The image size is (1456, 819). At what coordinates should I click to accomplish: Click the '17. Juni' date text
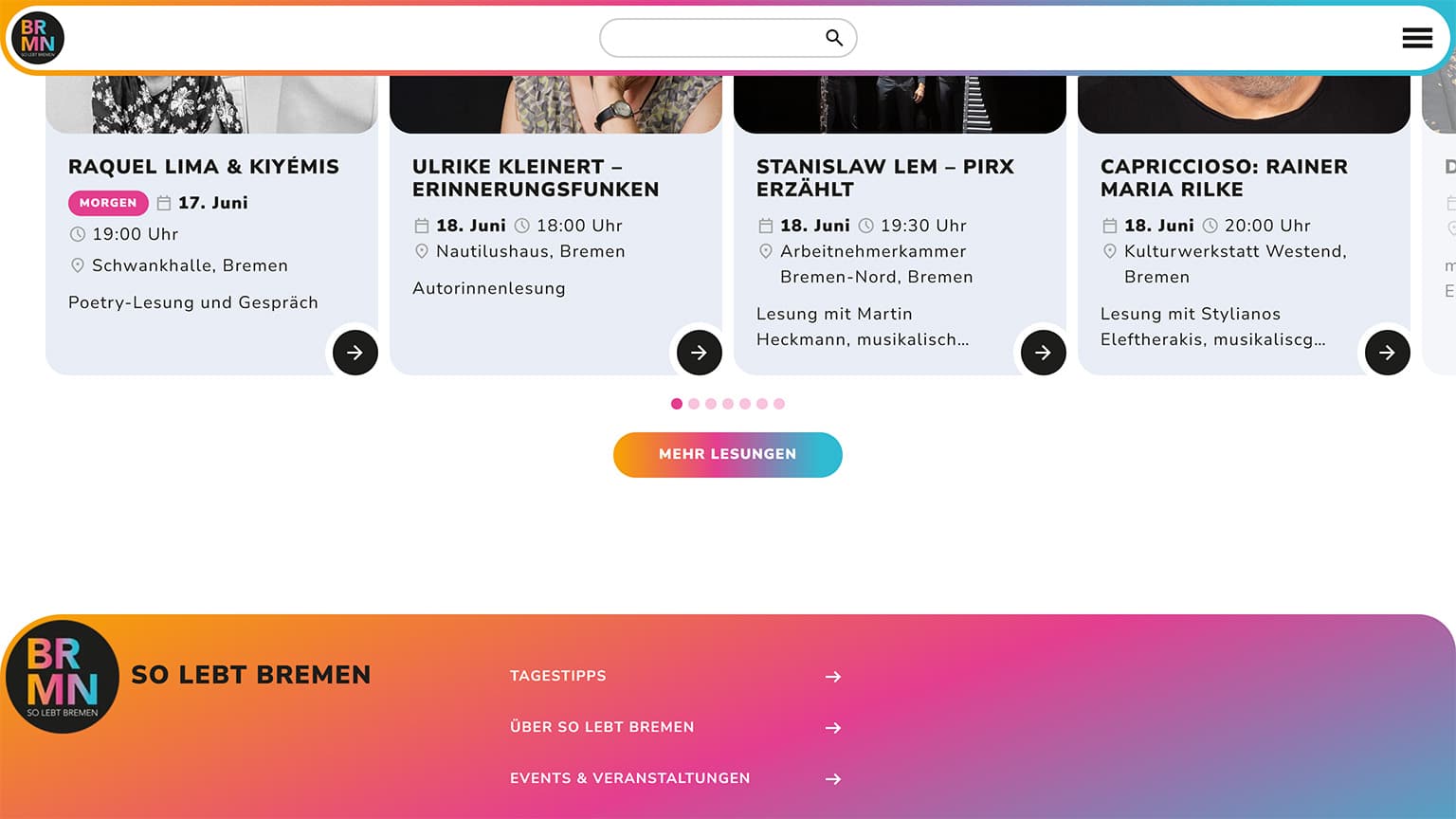pyautogui.click(x=213, y=203)
